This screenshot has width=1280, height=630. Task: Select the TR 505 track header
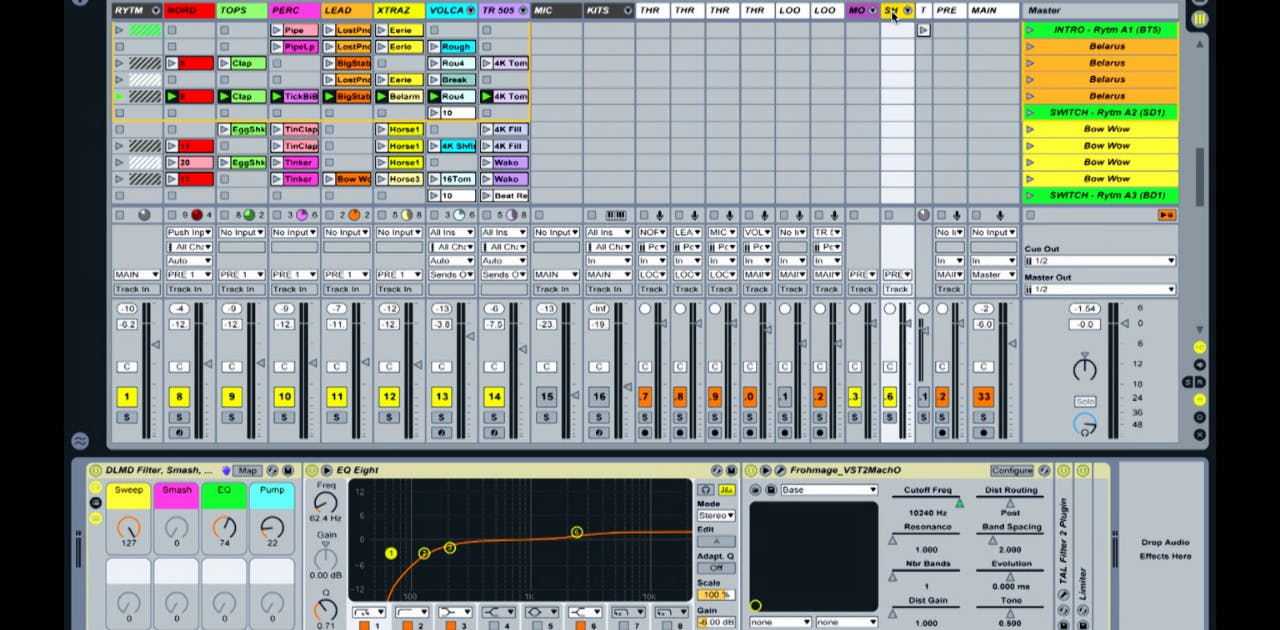(501, 10)
